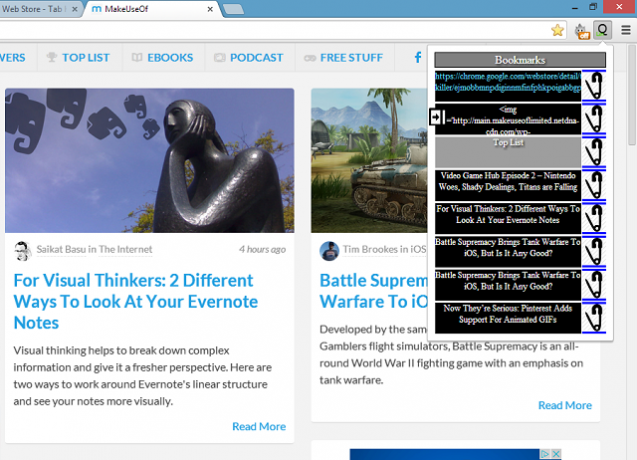Open the FREE STUFF menu item
Viewport: 637px width, 460px height.
pos(344,57)
